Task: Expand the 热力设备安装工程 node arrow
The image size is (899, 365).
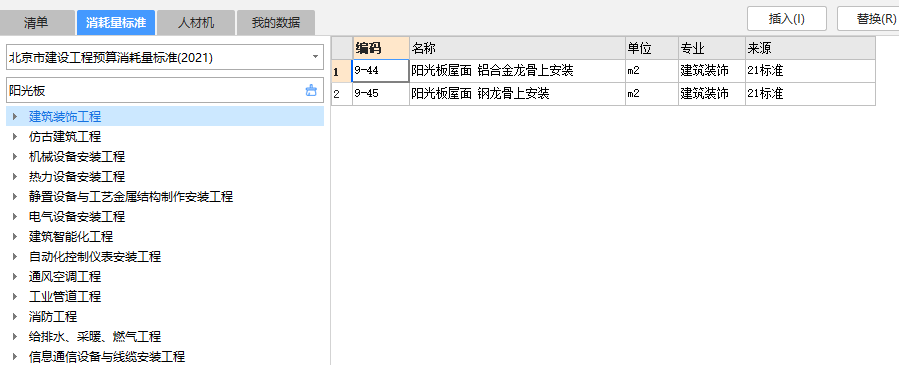Action: coord(15,177)
